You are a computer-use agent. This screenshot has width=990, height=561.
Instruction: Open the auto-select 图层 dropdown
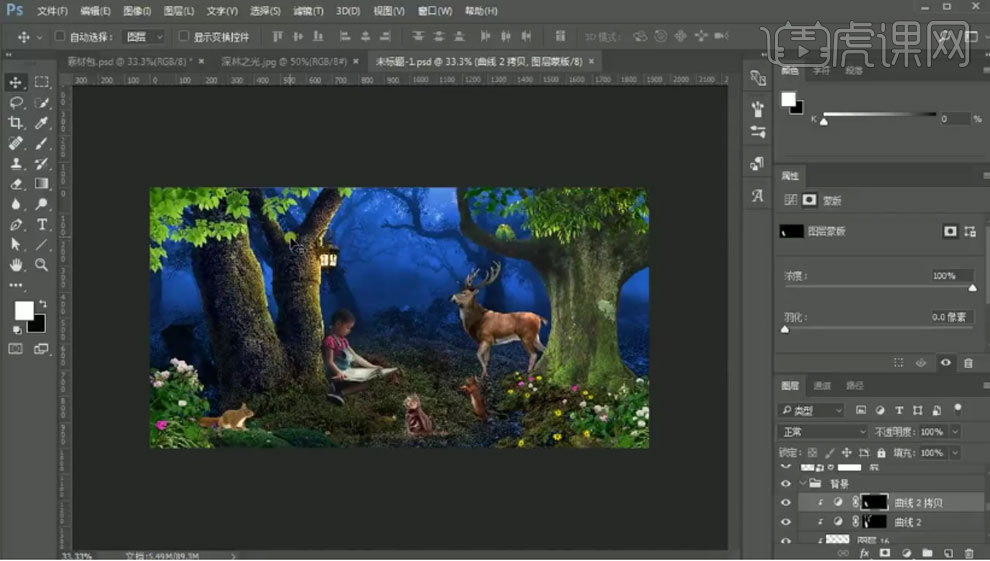144,37
